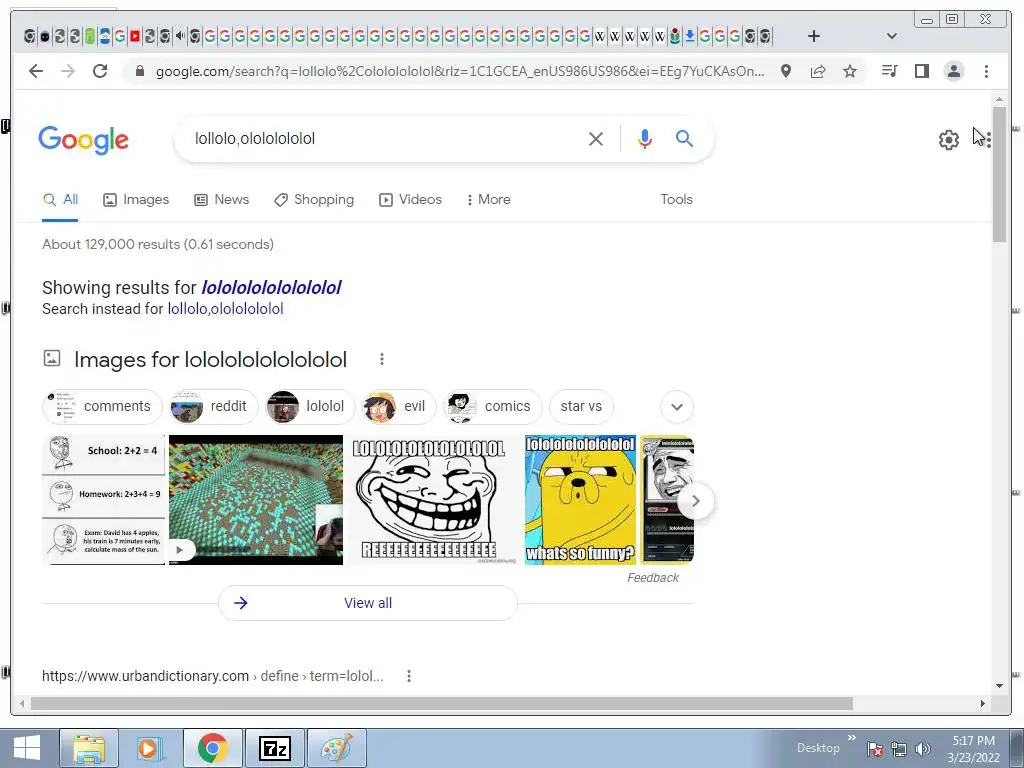Open the volume speaker tray icon
Image resolution: width=1024 pixels, height=768 pixels.
[922, 749]
